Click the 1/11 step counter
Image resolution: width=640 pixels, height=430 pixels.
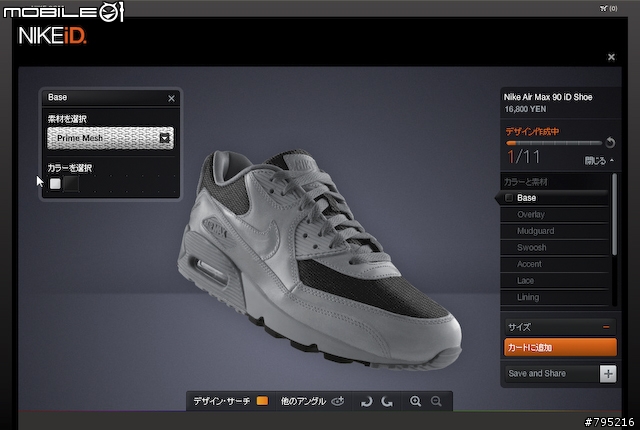[x=523, y=157]
